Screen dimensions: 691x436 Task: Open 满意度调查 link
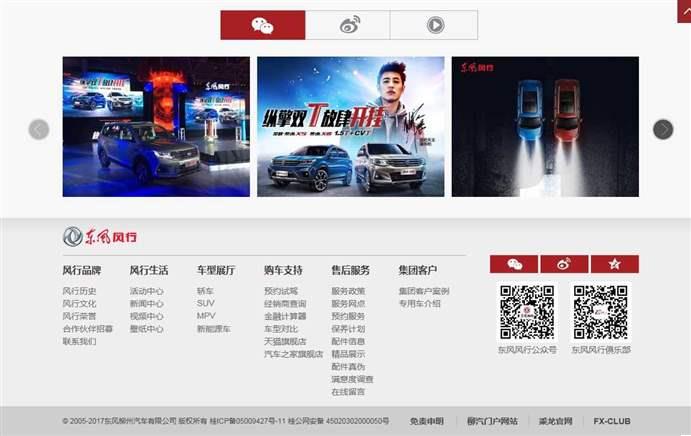(x=353, y=379)
